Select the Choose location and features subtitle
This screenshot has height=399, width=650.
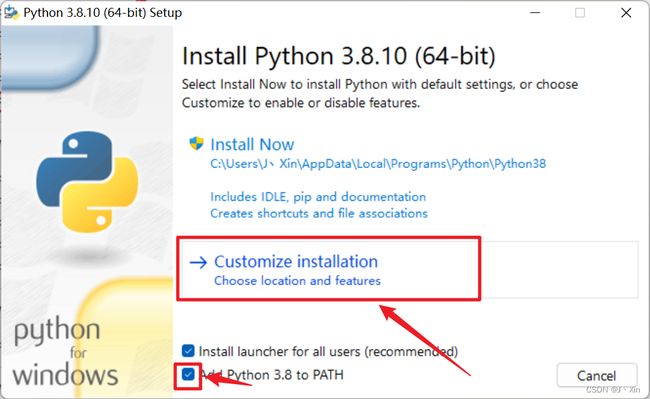click(297, 281)
